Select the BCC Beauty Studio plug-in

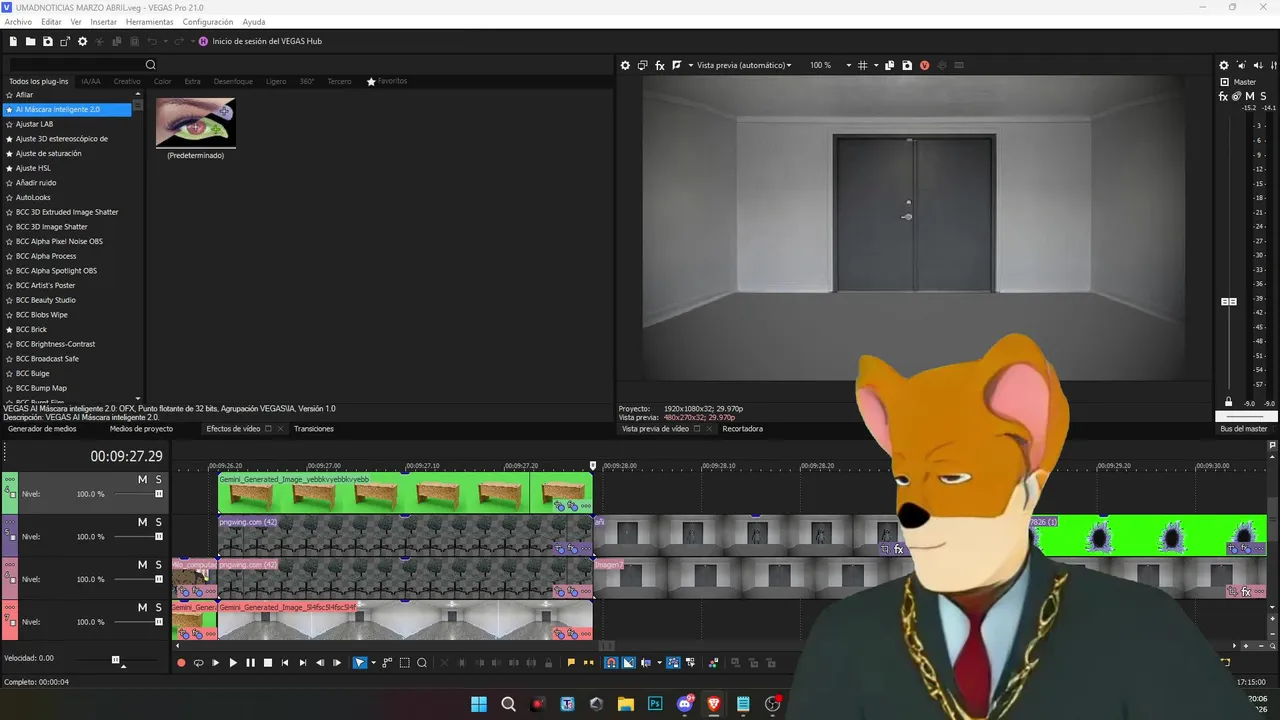point(46,300)
